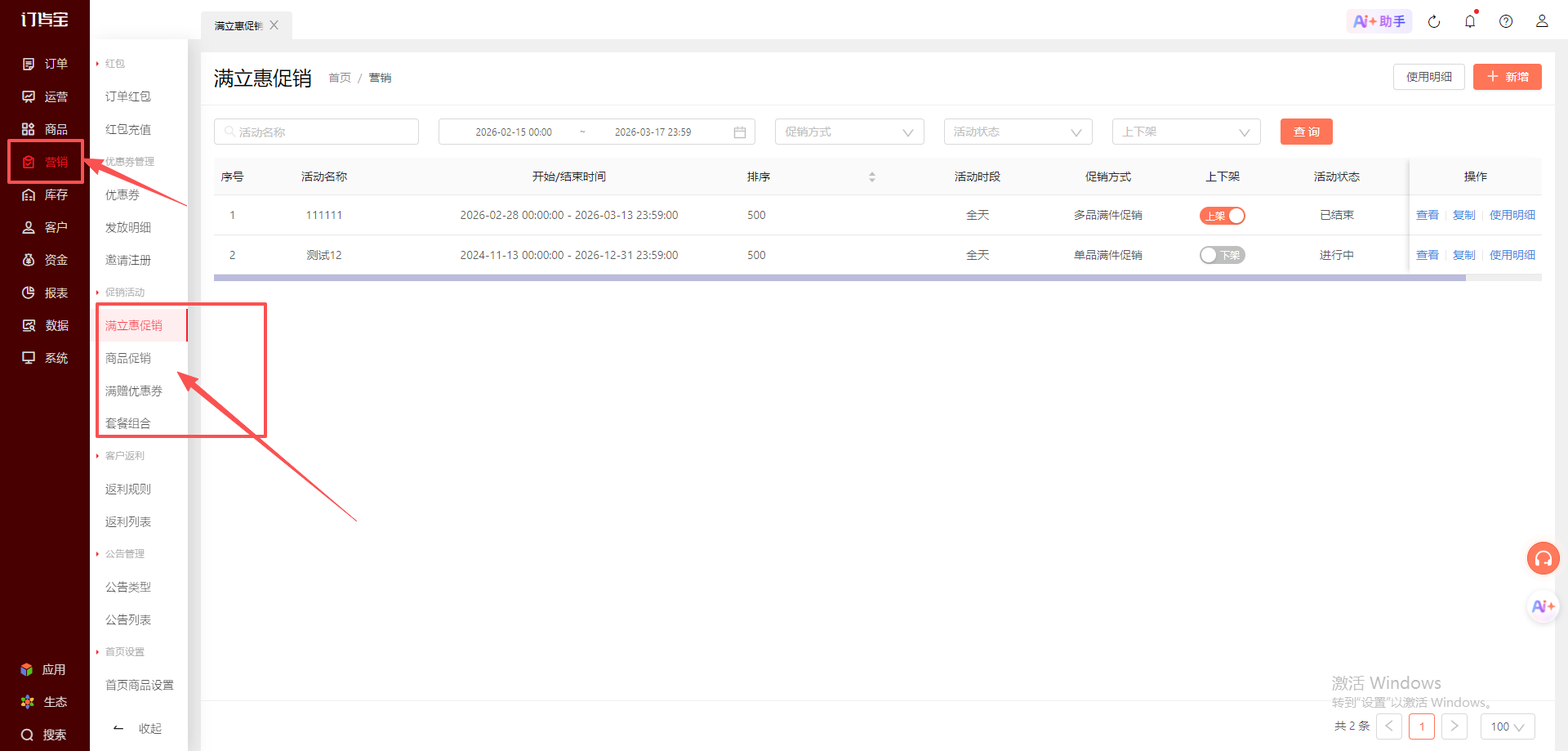
Task: Open the 数据 data sidebar section
Action: (x=45, y=325)
